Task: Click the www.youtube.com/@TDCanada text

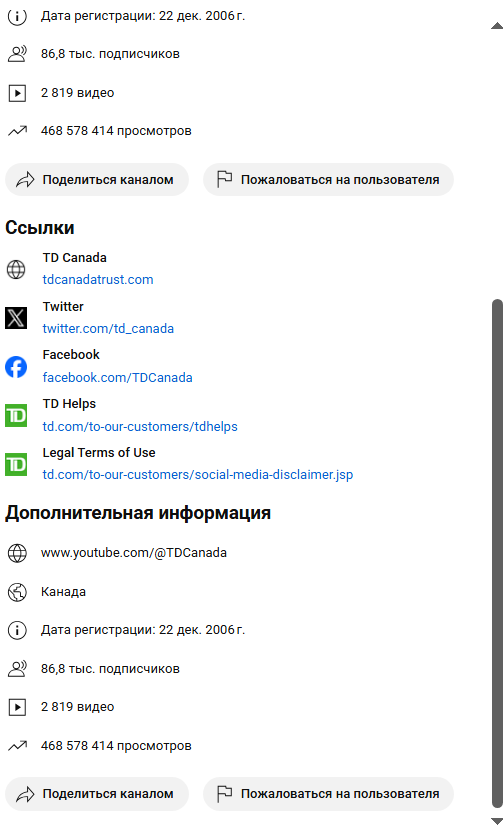Action: 134,553
